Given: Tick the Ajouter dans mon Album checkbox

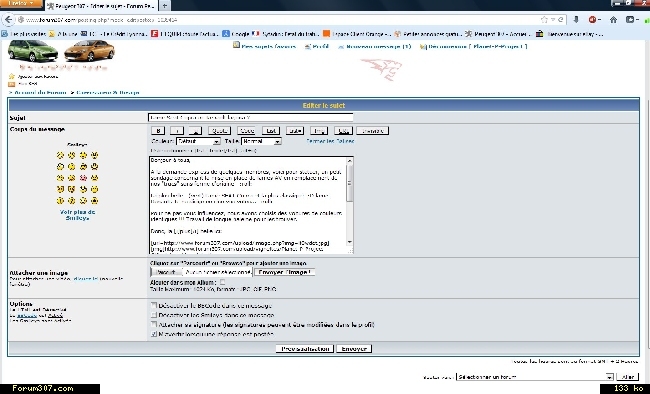Looking at the screenshot, I should point(222,282).
